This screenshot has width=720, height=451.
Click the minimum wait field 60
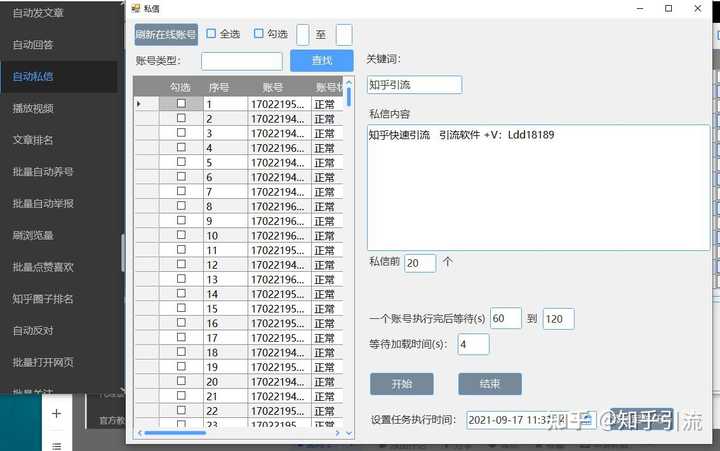[506, 318]
